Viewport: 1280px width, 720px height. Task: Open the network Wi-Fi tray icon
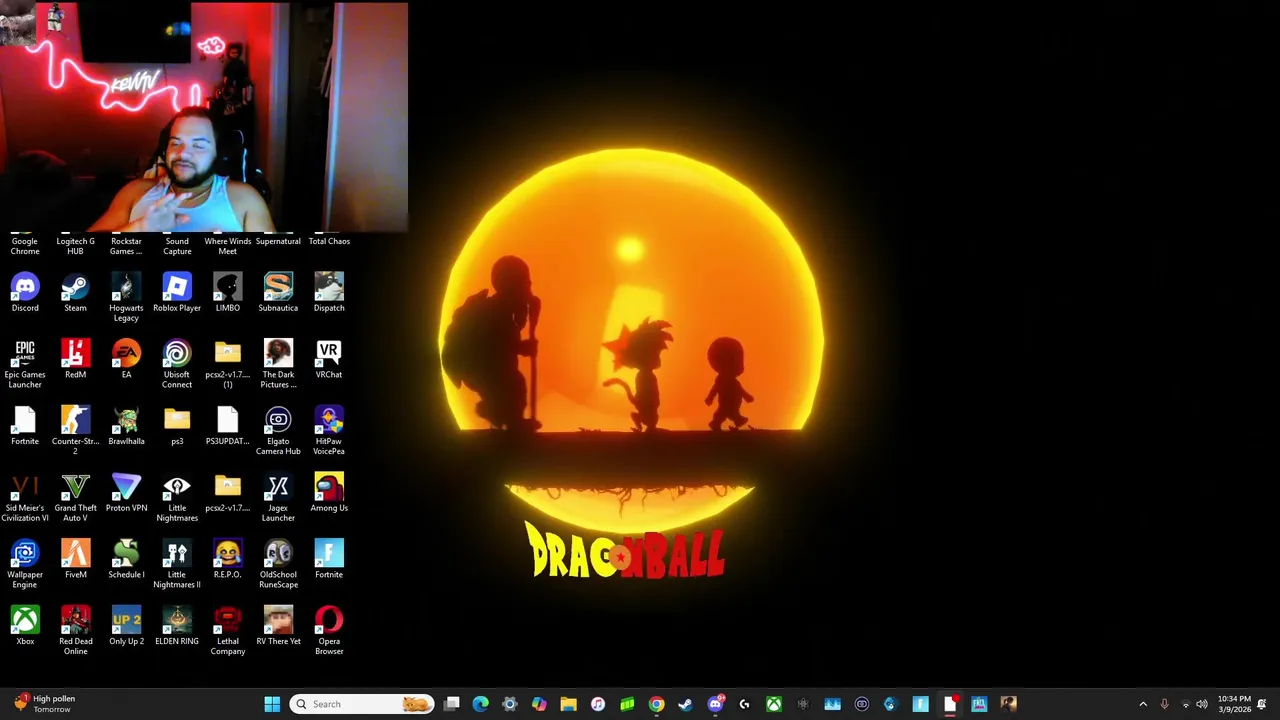tap(1185, 704)
